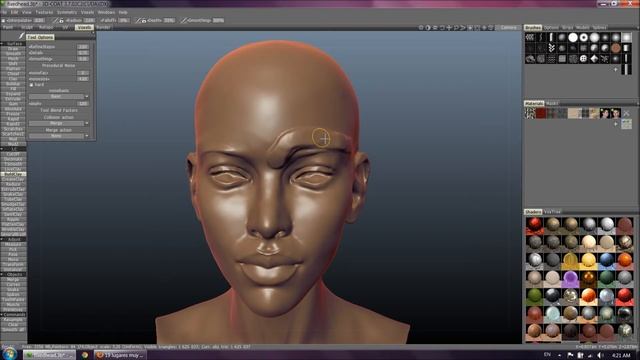The height and width of the screenshot is (360, 640).
Task: Open the Merge action None dropdown
Action: (x=59, y=136)
